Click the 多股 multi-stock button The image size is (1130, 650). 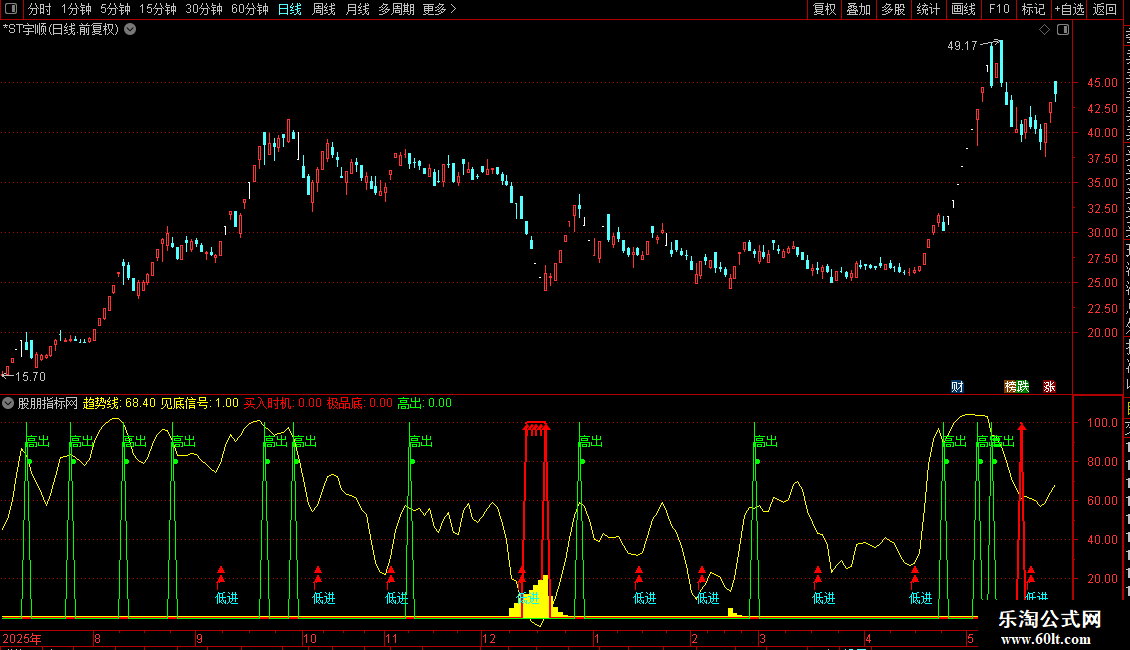[894, 9]
